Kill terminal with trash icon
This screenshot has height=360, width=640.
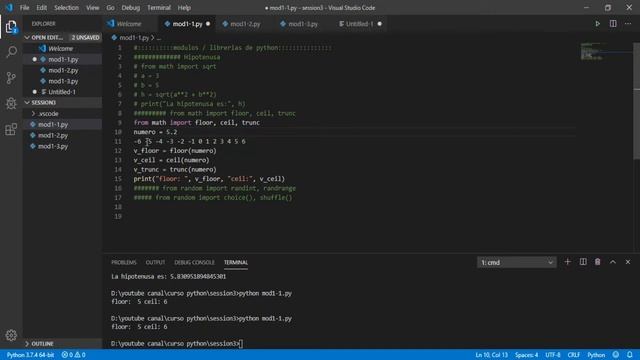click(598, 262)
